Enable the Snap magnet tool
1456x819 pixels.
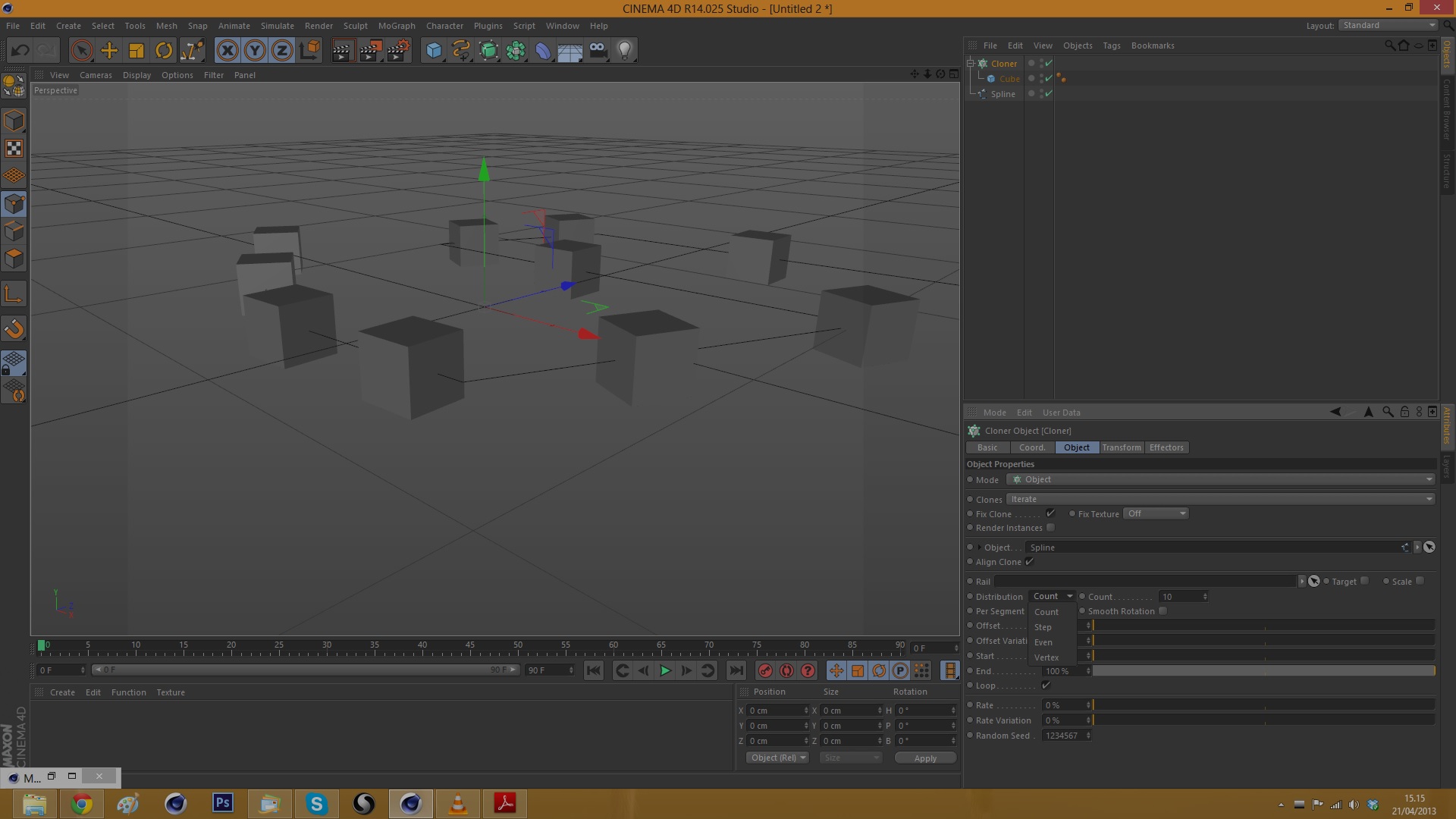pos(14,329)
